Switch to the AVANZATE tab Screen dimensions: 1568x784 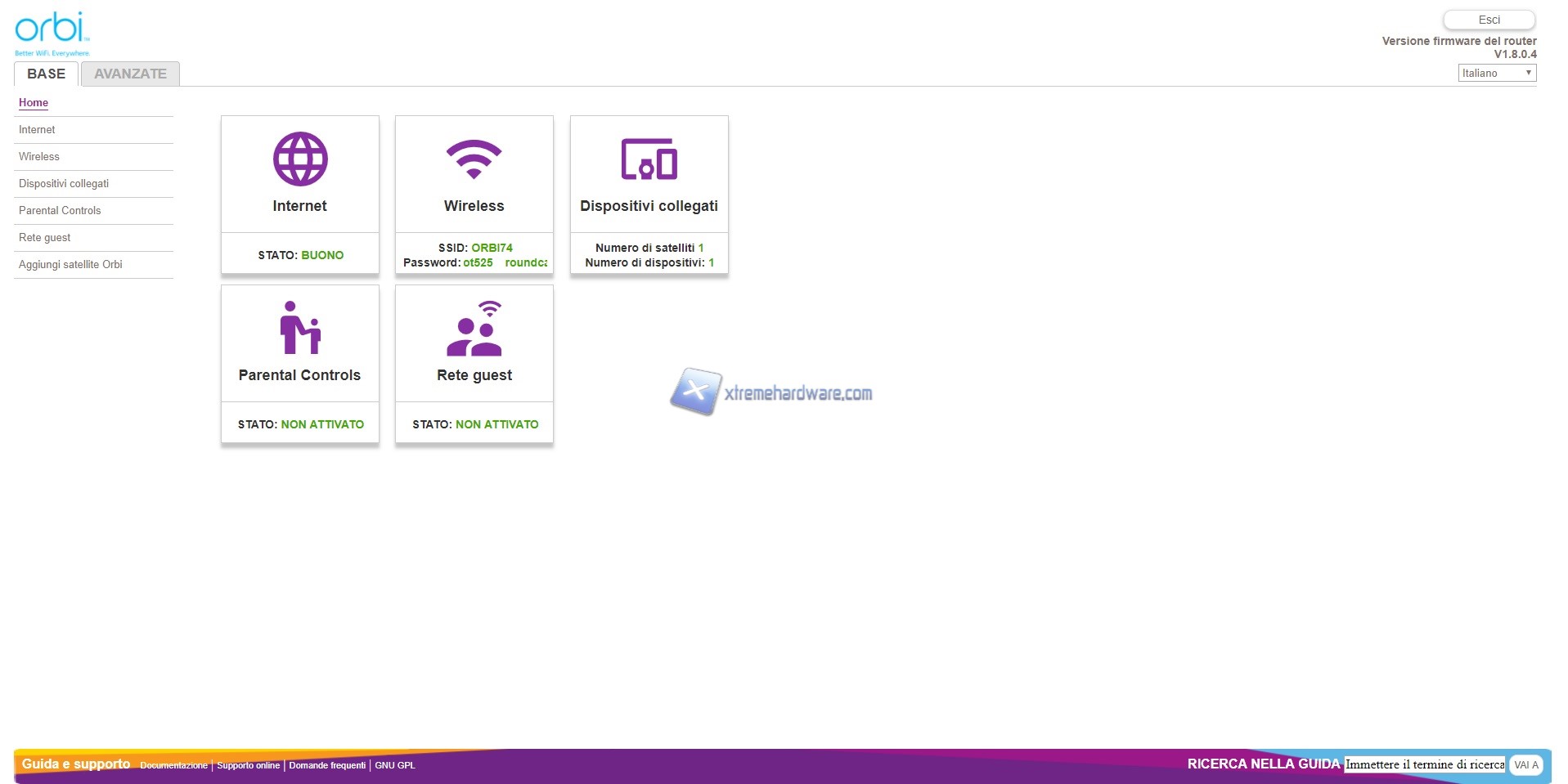tap(130, 74)
